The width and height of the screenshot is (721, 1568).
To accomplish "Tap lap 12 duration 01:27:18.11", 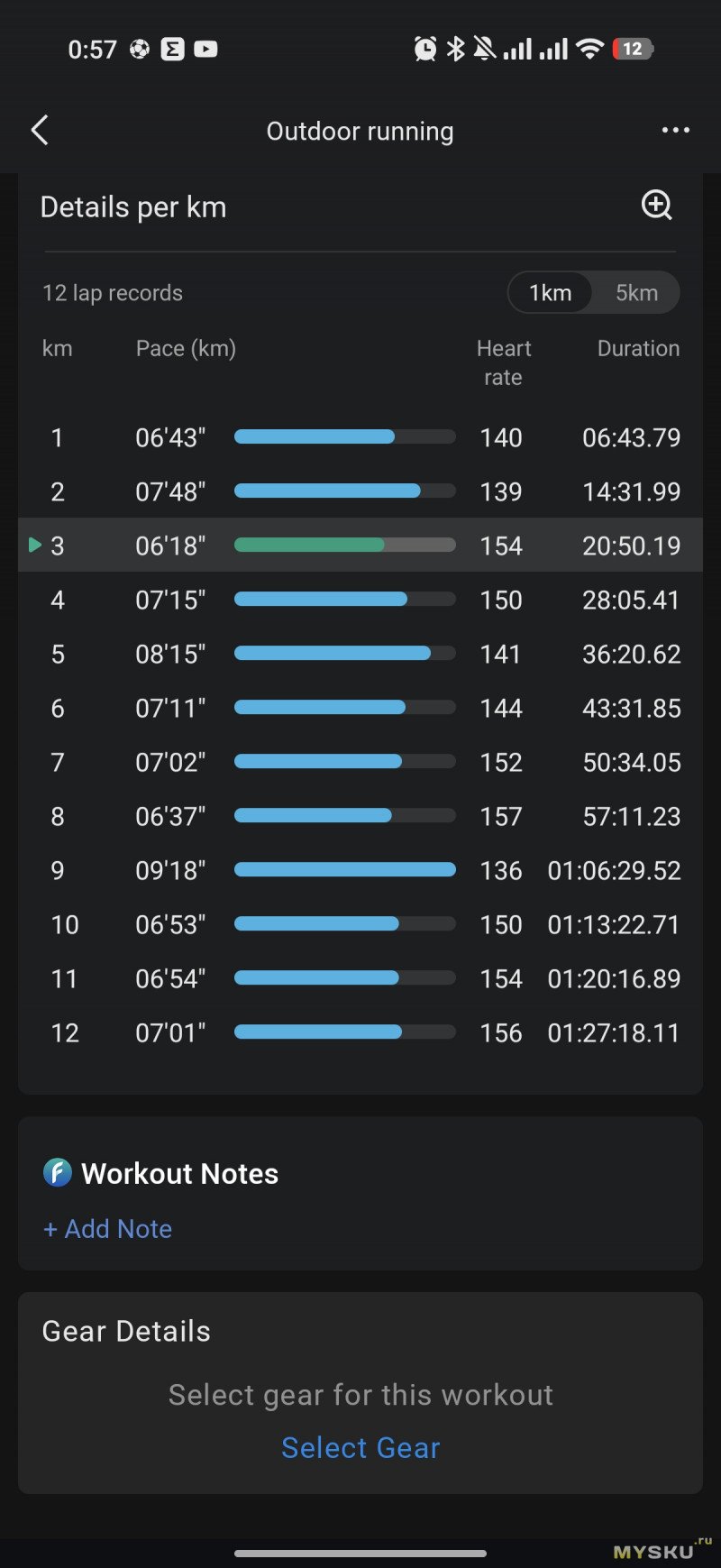I will tap(614, 1032).
